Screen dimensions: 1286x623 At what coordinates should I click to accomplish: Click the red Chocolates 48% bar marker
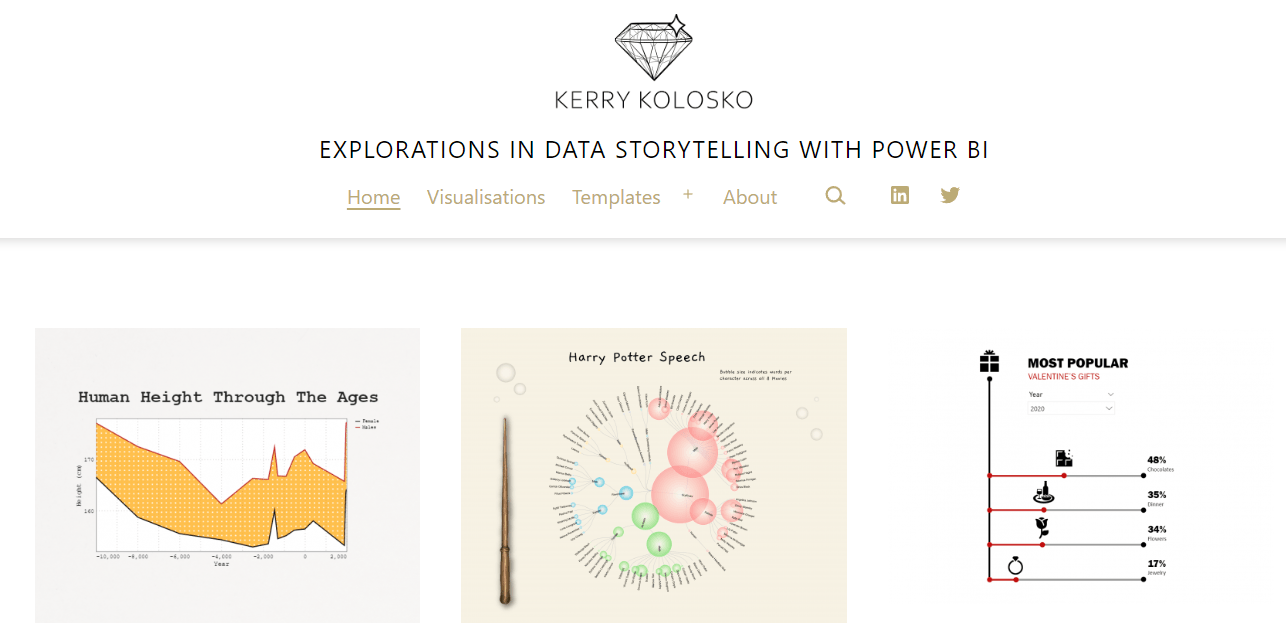1064,476
